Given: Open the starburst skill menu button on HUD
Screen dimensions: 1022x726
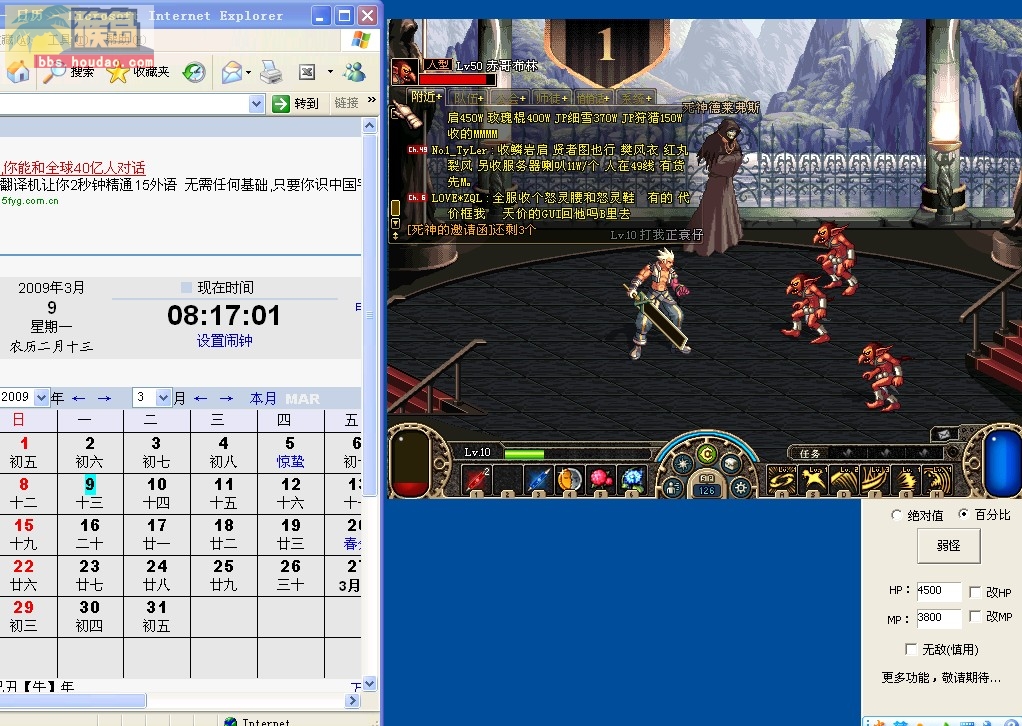Looking at the screenshot, I should [682, 463].
